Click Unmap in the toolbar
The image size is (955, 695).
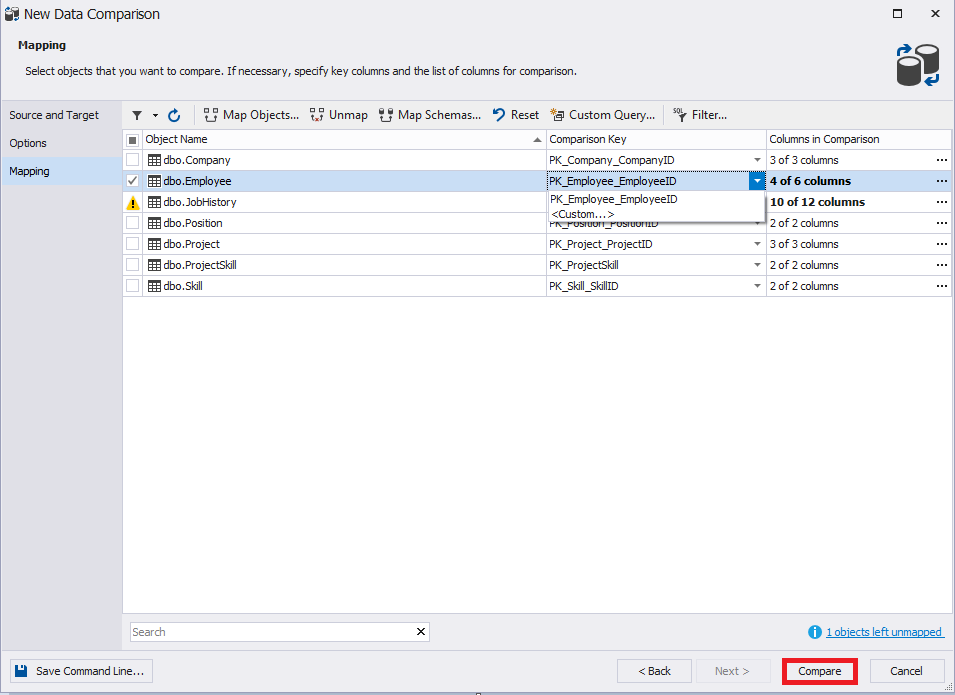coord(339,115)
